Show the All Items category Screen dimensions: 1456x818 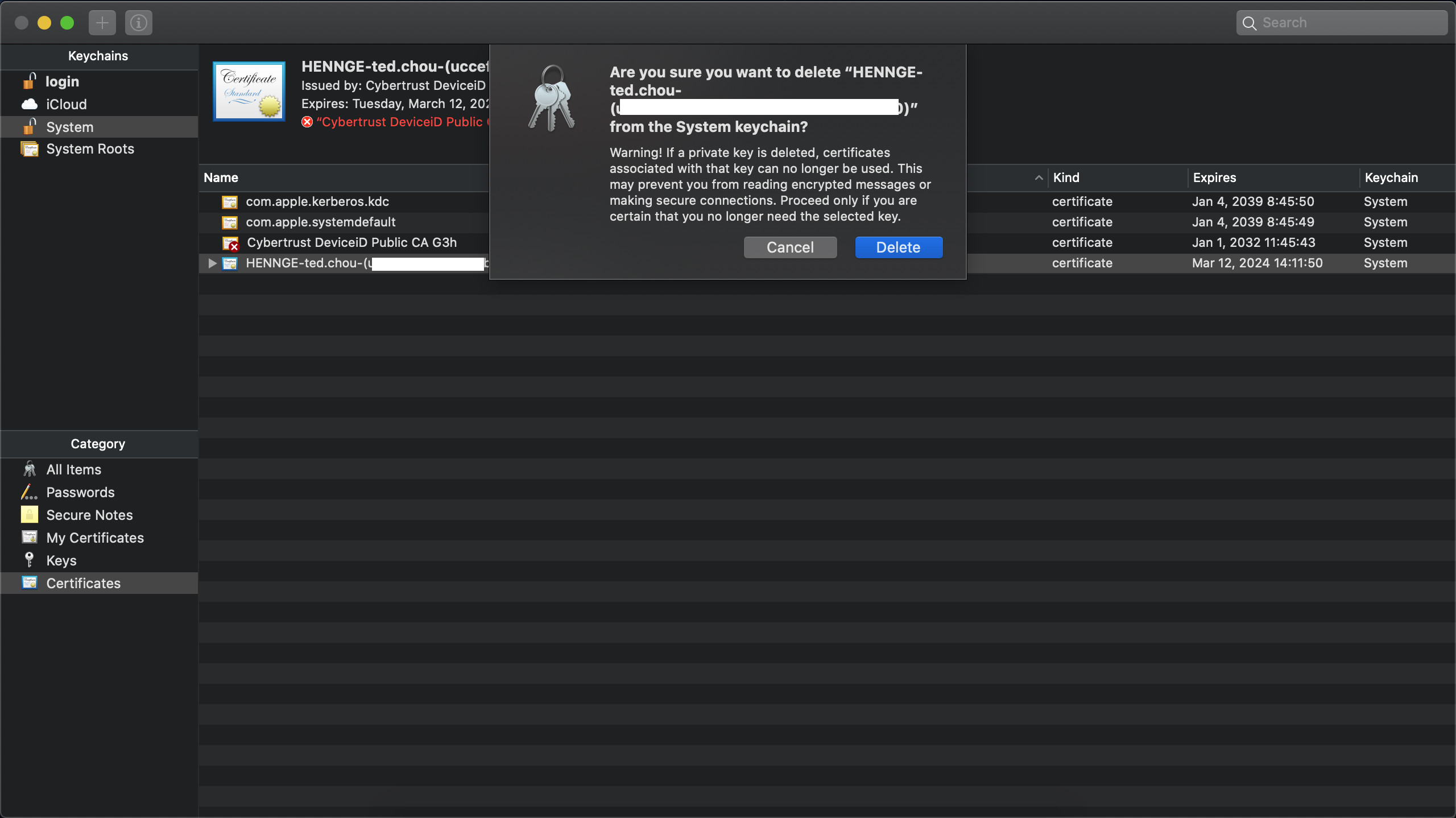[73, 470]
